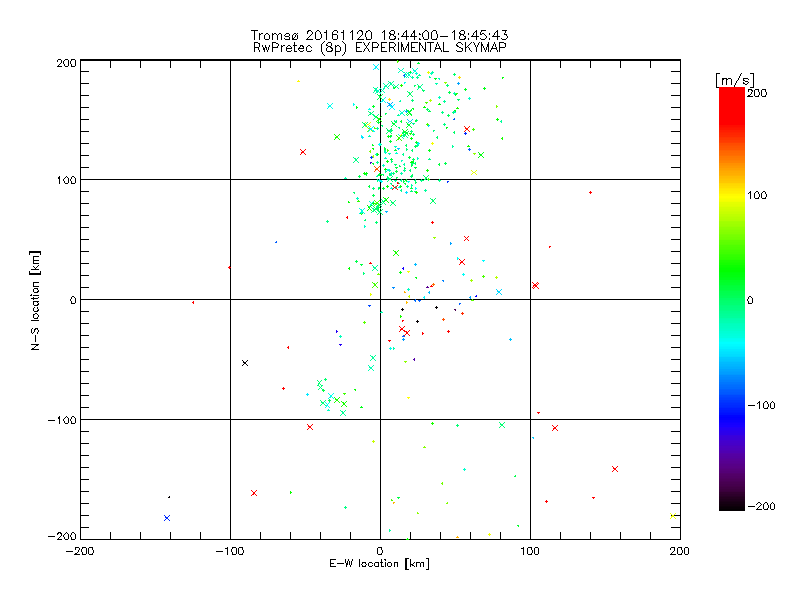800x600 pixels.
Task: Select the red dot near E-W -125 km, N-S 0
Action: (193, 303)
